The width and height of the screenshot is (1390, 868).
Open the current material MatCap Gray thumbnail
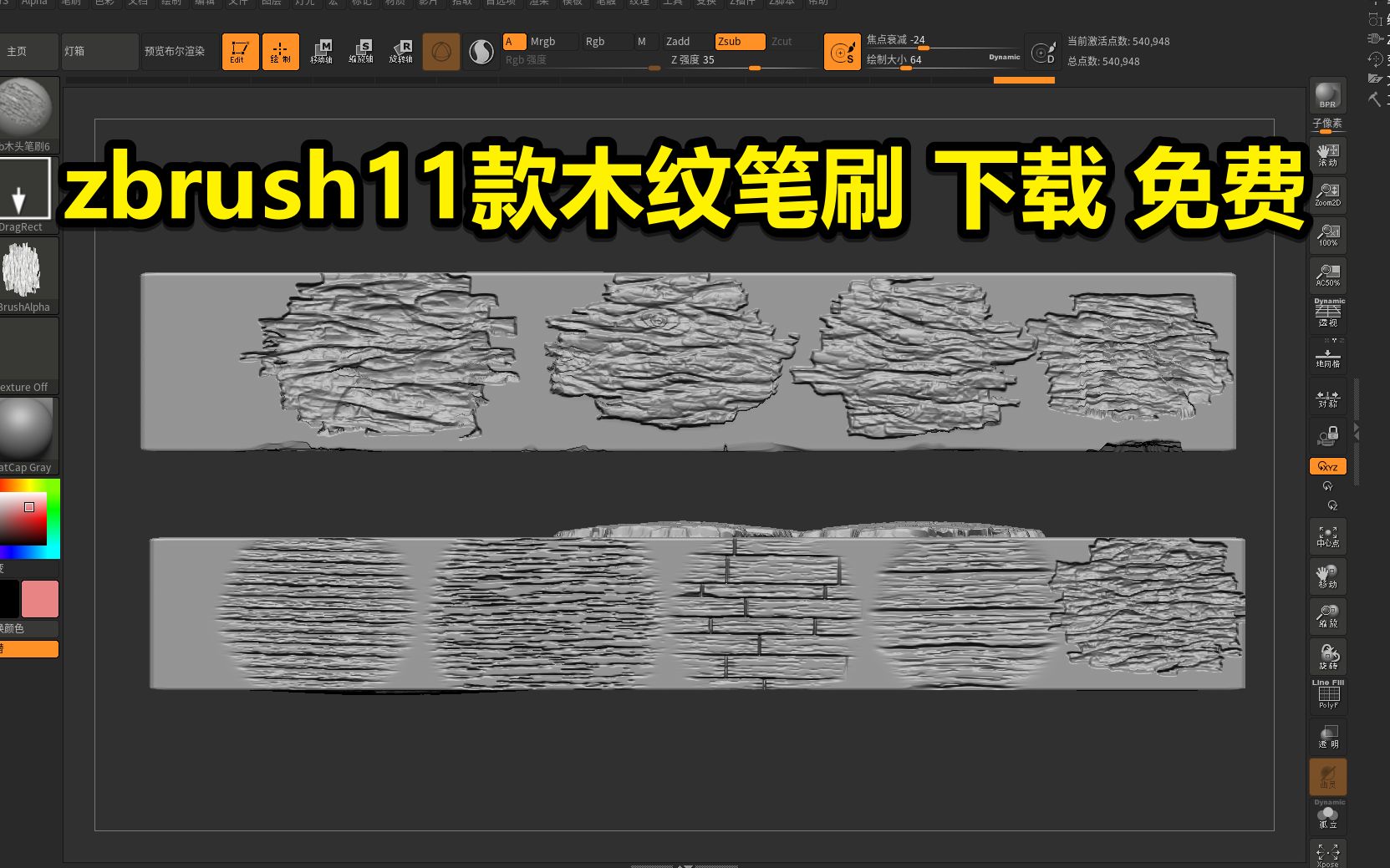point(25,430)
